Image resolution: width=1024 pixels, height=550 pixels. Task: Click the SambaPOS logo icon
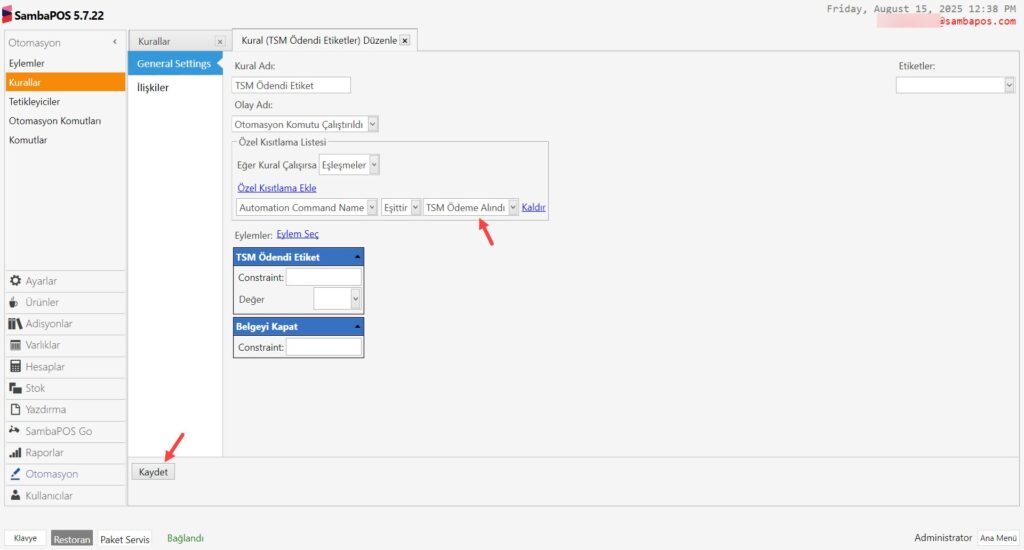coord(7,14)
